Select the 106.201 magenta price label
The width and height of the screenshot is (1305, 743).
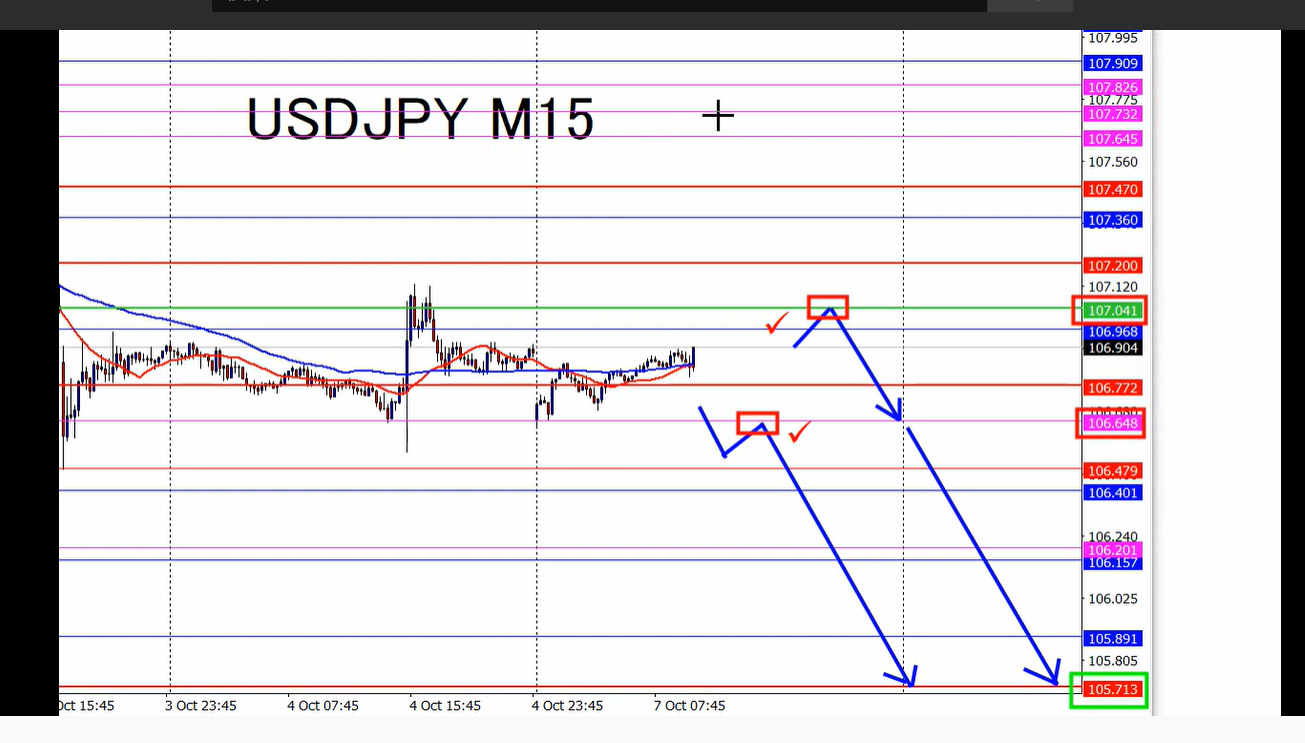pos(1113,550)
